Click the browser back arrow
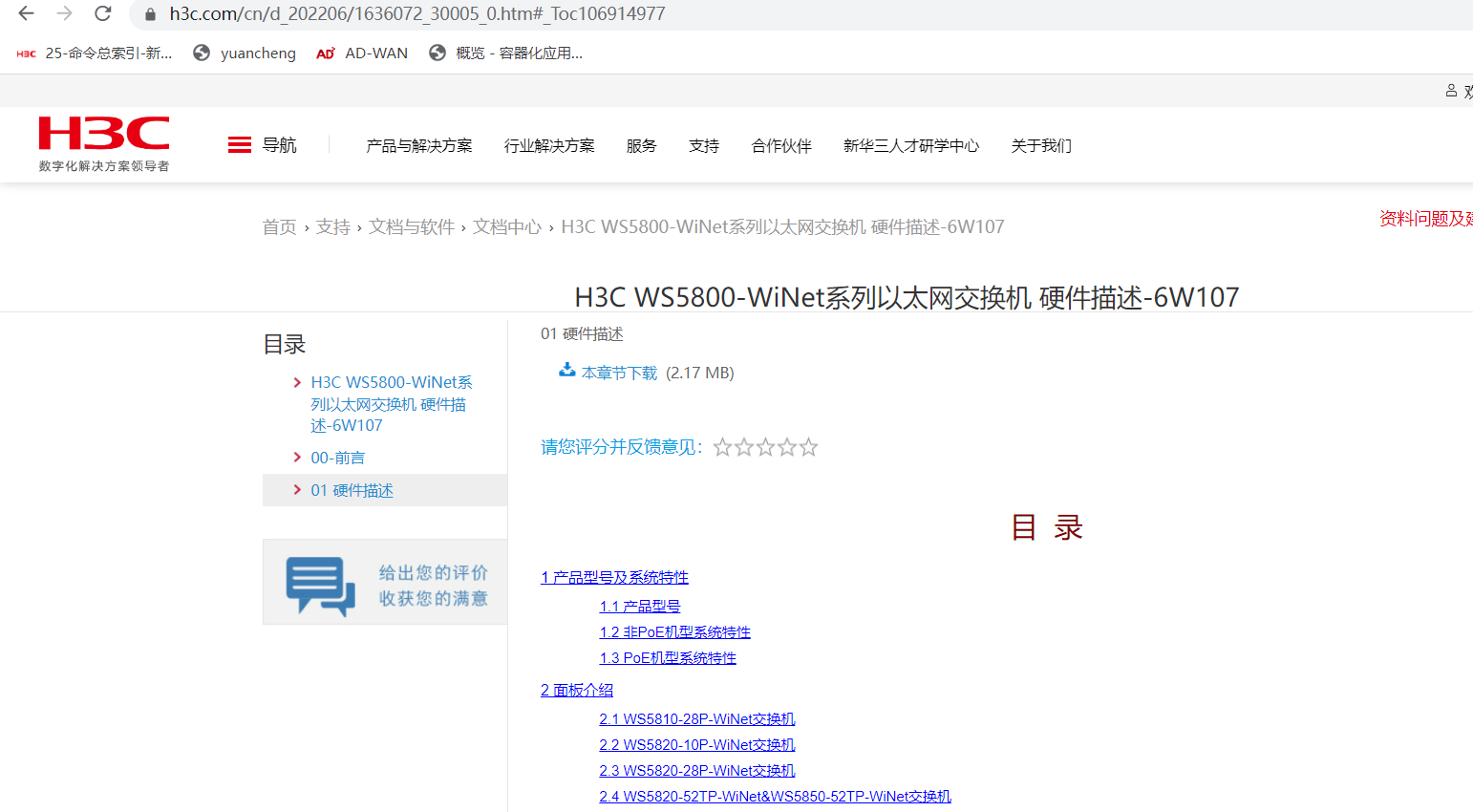Image resolution: width=1473 pixels, height=812 pixels. [27, 13]
